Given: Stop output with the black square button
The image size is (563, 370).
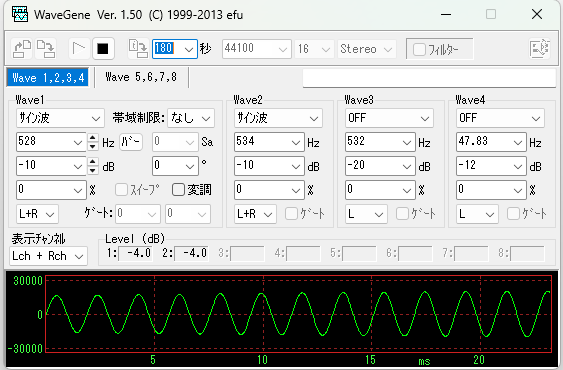Looking at the screenshot, I should coord(103,48).
